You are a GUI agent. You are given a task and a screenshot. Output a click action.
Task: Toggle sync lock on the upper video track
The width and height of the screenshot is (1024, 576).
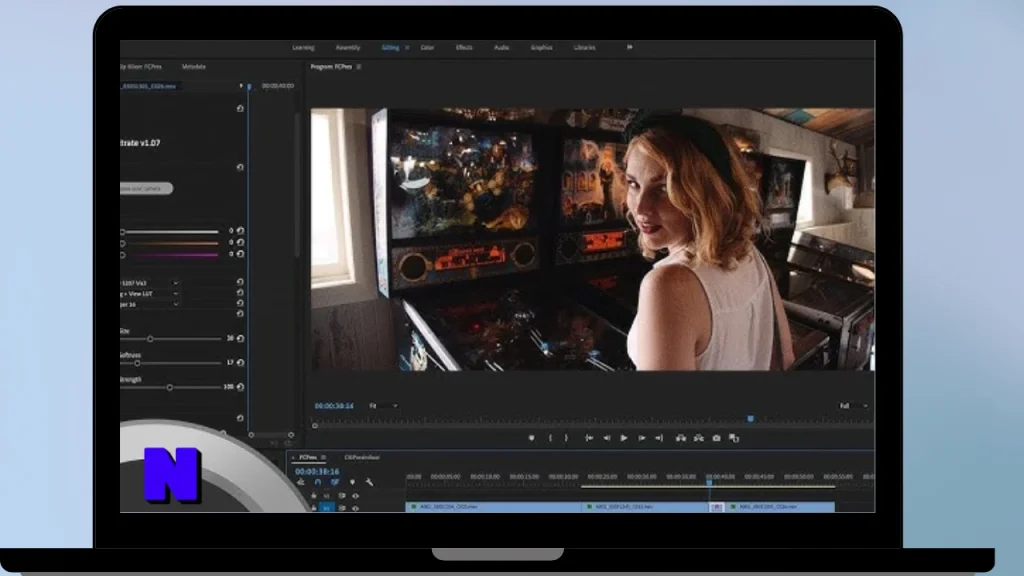pyautogui.click(x=342, y=496)
